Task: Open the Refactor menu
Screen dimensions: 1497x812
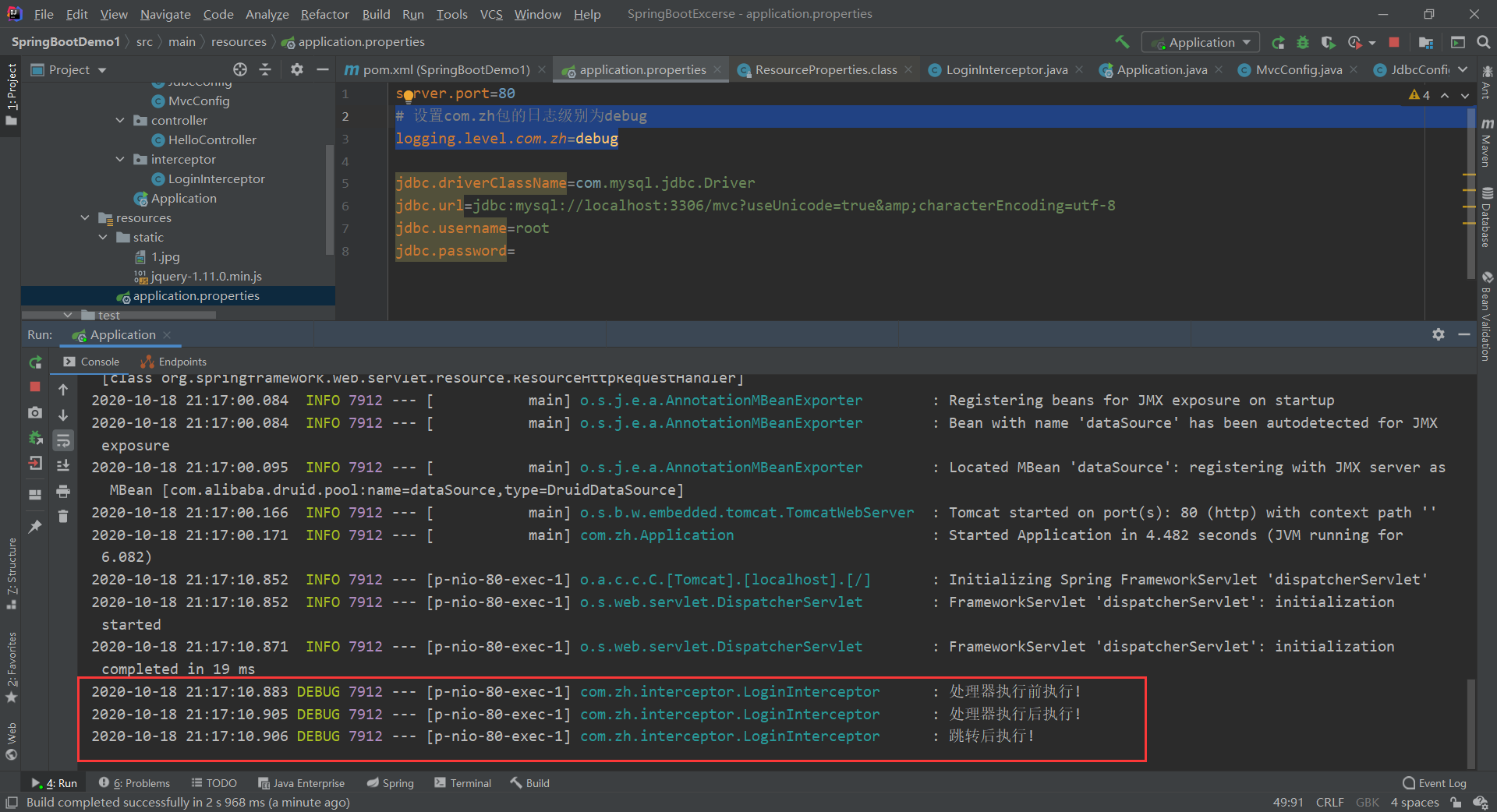Action: (x=325, y=14)
